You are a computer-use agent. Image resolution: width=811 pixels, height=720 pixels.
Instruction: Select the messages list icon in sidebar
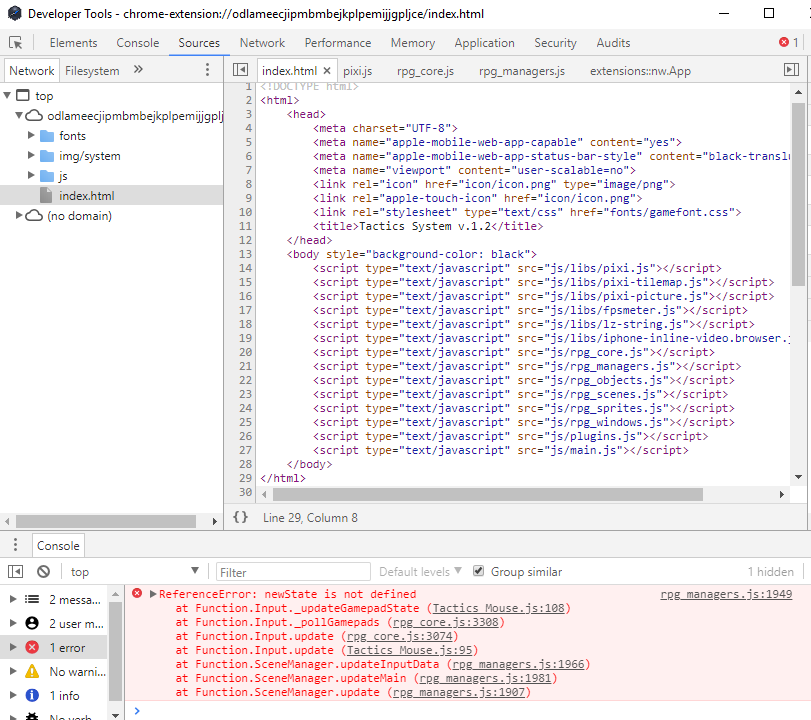[32, 599]
